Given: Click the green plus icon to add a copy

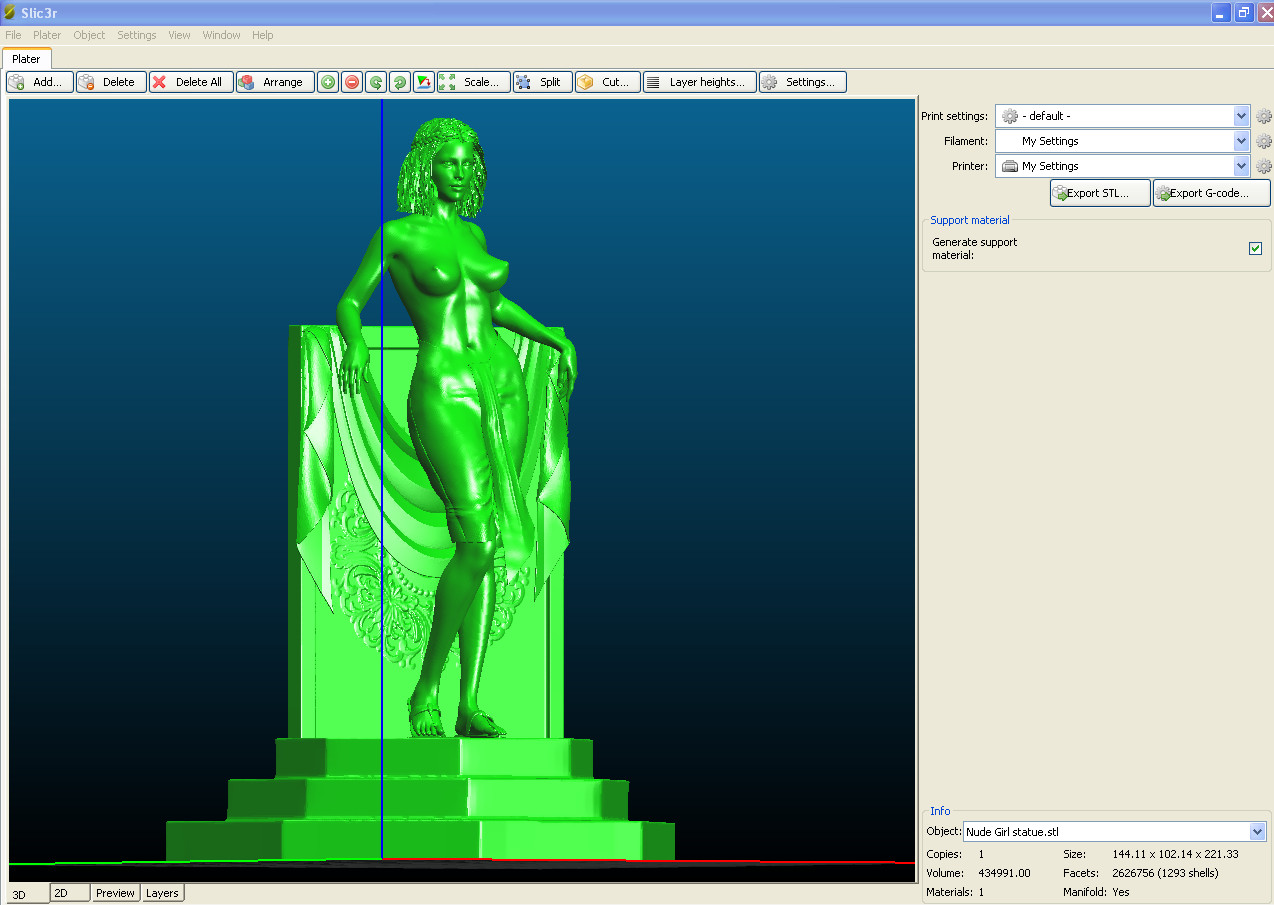Looking at the screenshot, I should click(x=328, y=82).
